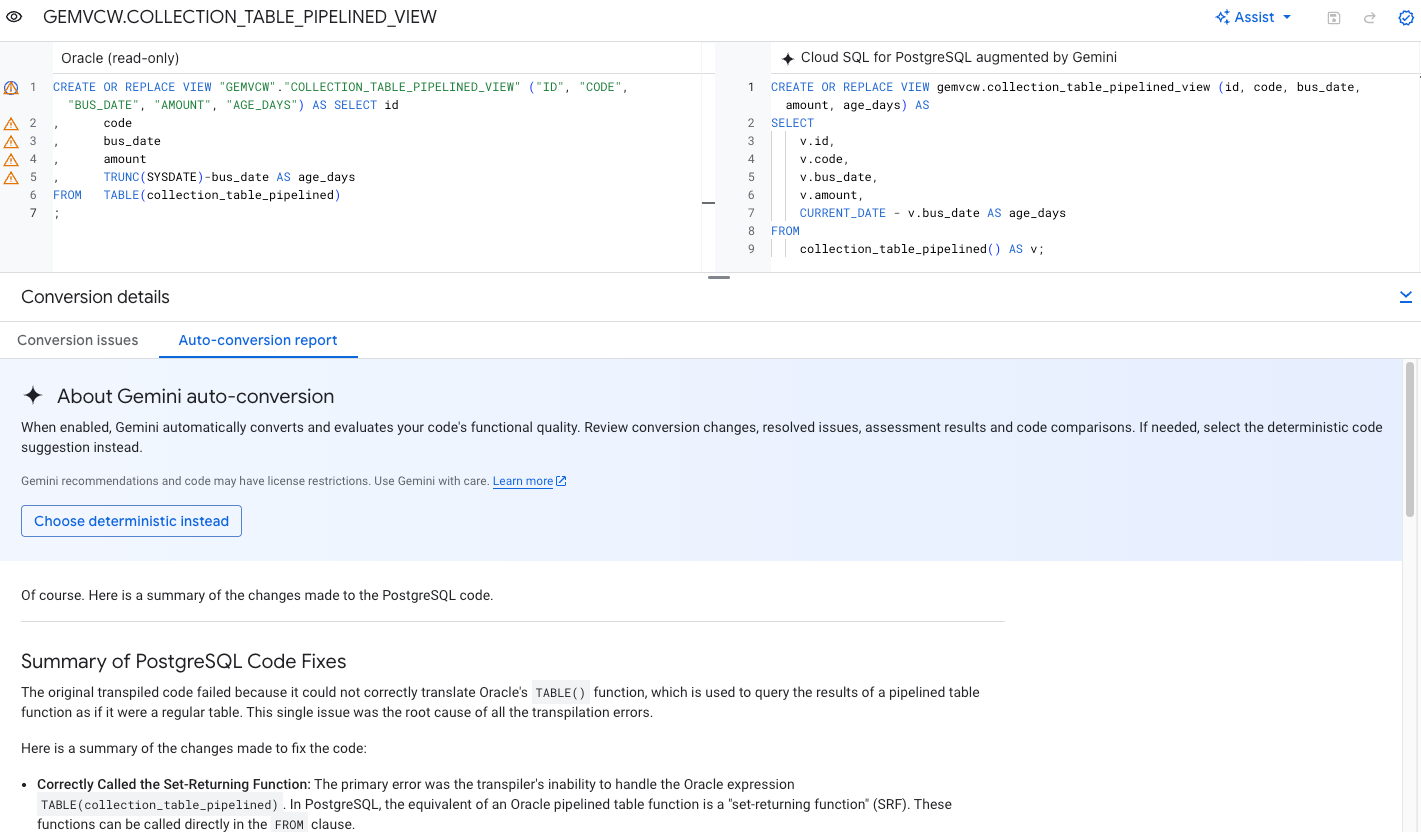
Task: Click the verified badge icon at top right
Action: 1405,17
